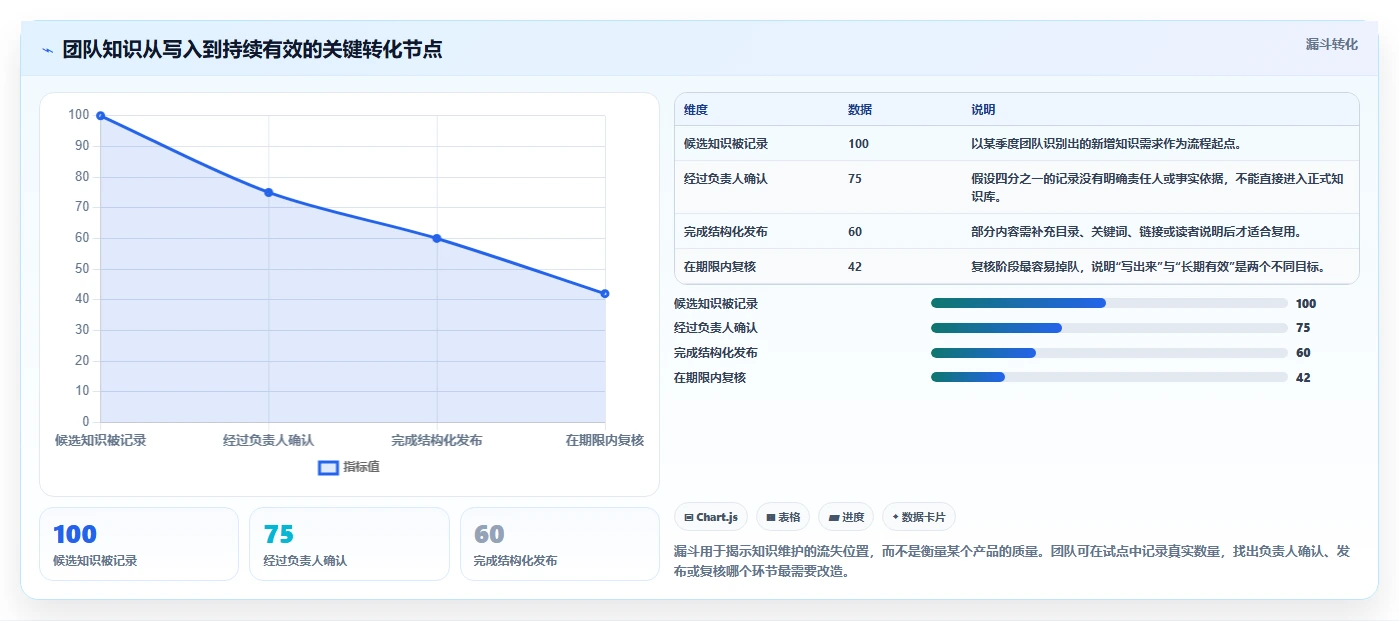Click the progress value 60 at bar end

pyautogui.click(x=1302, y=353)
